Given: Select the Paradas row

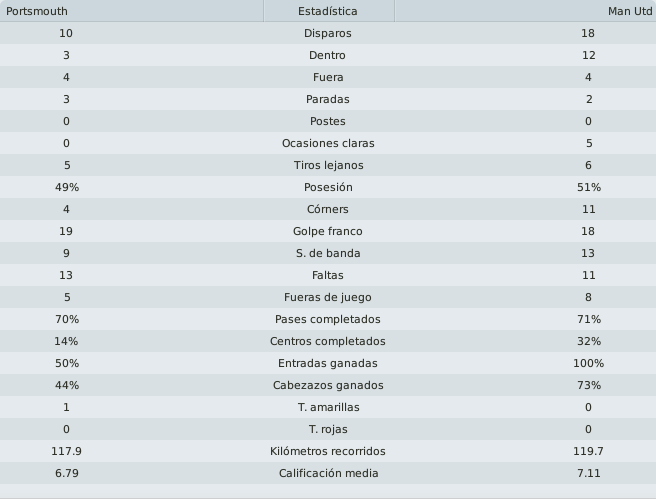Looking at the screenshot, I should coord(328,99).
